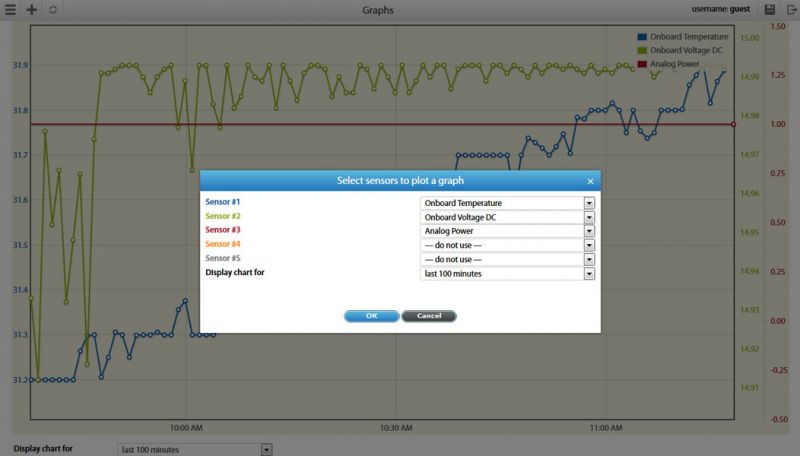Expand the Sensor #3 Analog Power dropdown
This screenshot has height=456, width=800.
508,230
